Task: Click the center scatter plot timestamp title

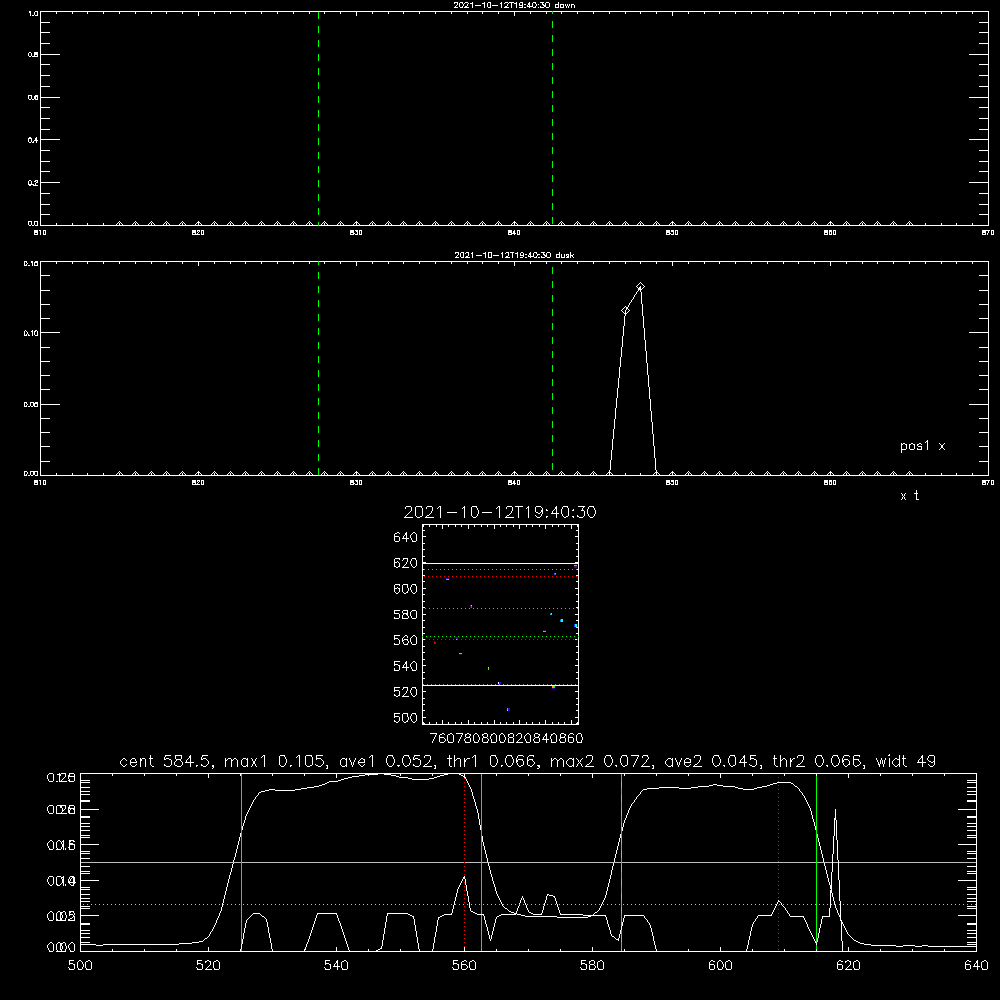Action: 500,512
